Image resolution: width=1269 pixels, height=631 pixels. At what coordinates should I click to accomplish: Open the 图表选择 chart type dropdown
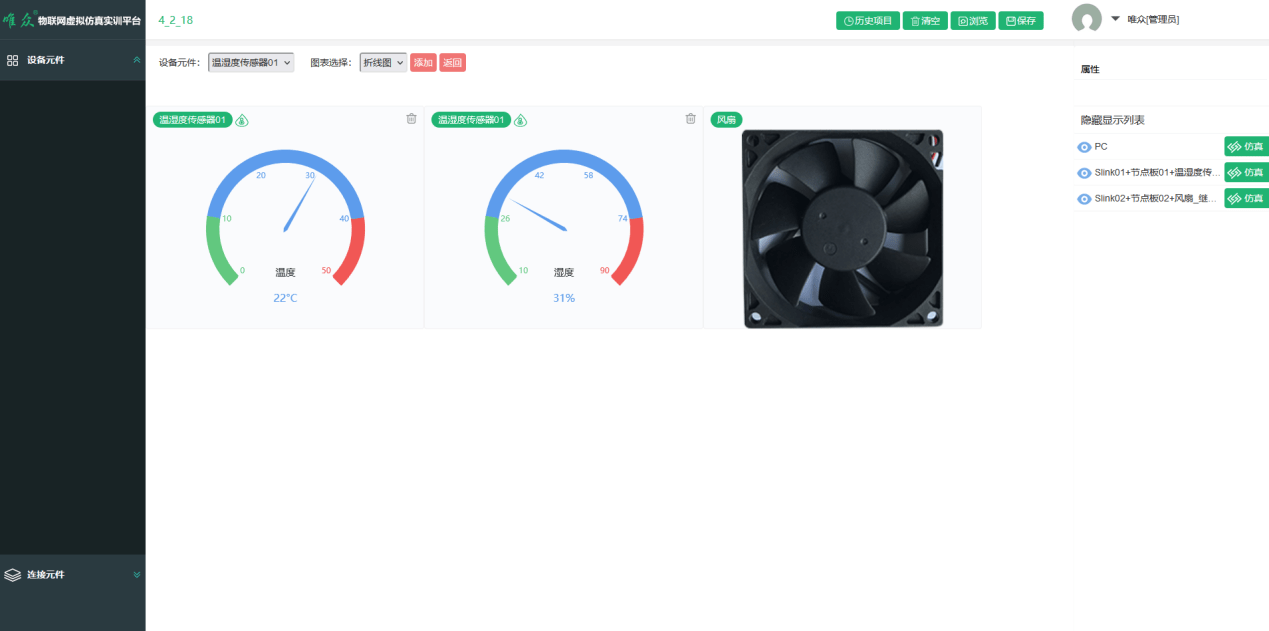[383, 63]
